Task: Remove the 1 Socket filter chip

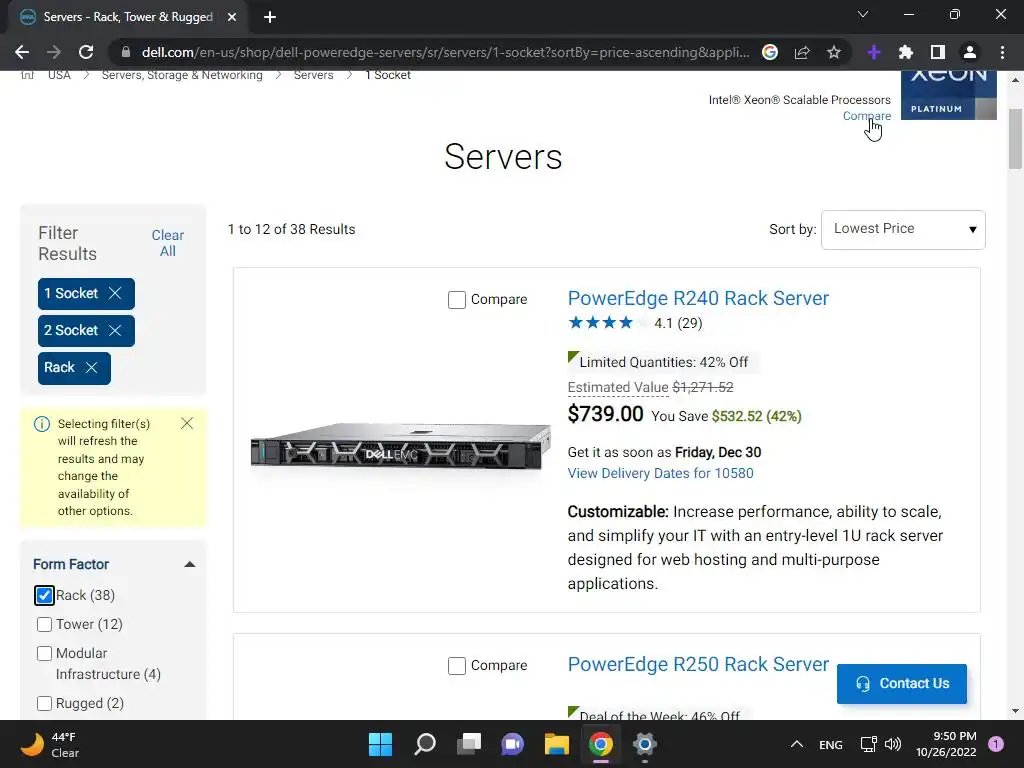Action: (115, 293)
